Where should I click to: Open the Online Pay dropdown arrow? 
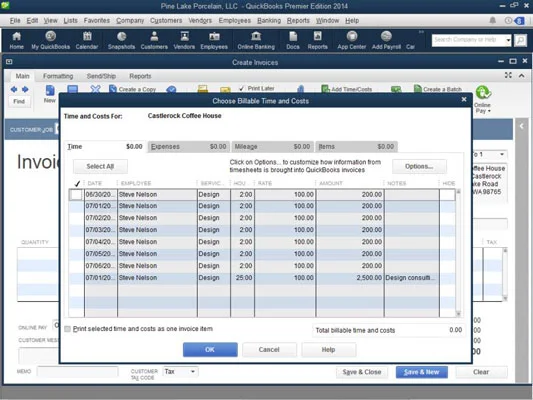[x=489, y=111]
